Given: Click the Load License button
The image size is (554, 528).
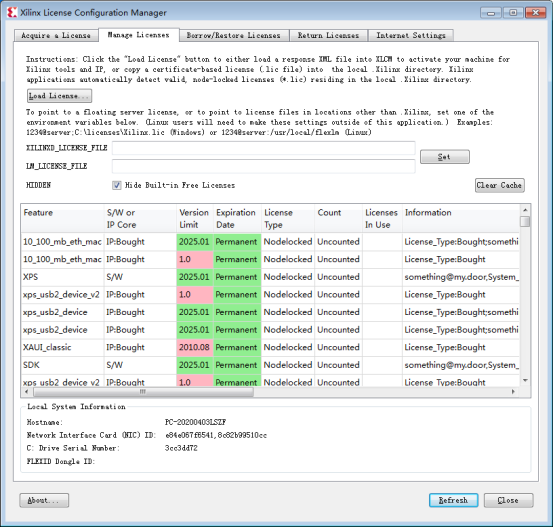Looking at the screenshot, I should tap(59, 96).
